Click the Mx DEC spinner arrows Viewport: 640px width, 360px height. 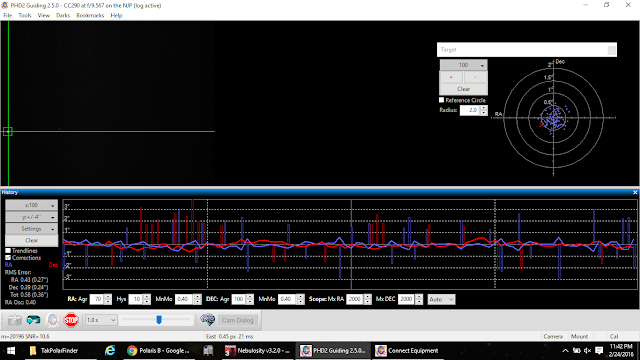pos(419,299)
